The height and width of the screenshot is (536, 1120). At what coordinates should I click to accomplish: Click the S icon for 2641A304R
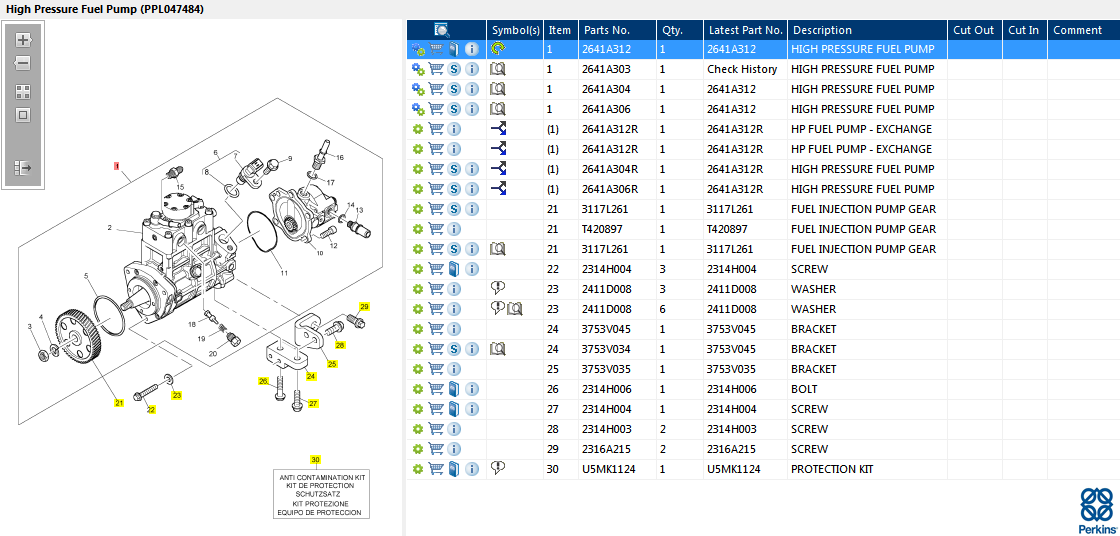(x=454, y=169)
